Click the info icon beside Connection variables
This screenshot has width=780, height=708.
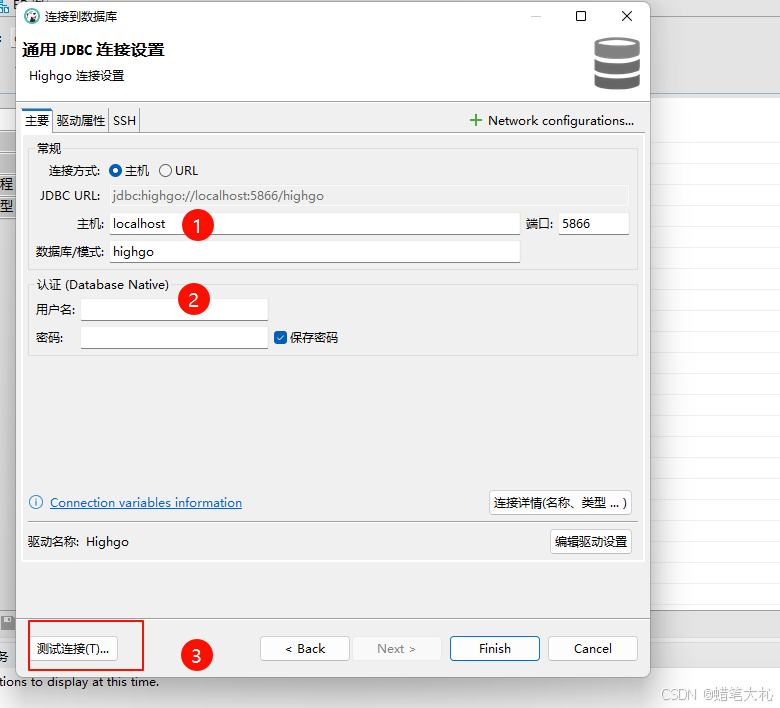36,503
